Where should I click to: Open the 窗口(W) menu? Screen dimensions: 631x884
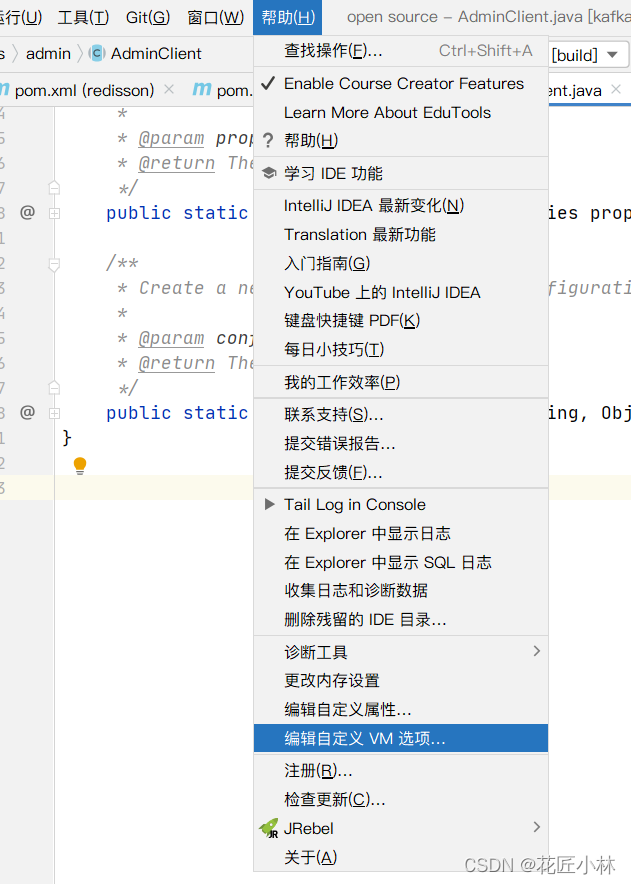(215, 17)
